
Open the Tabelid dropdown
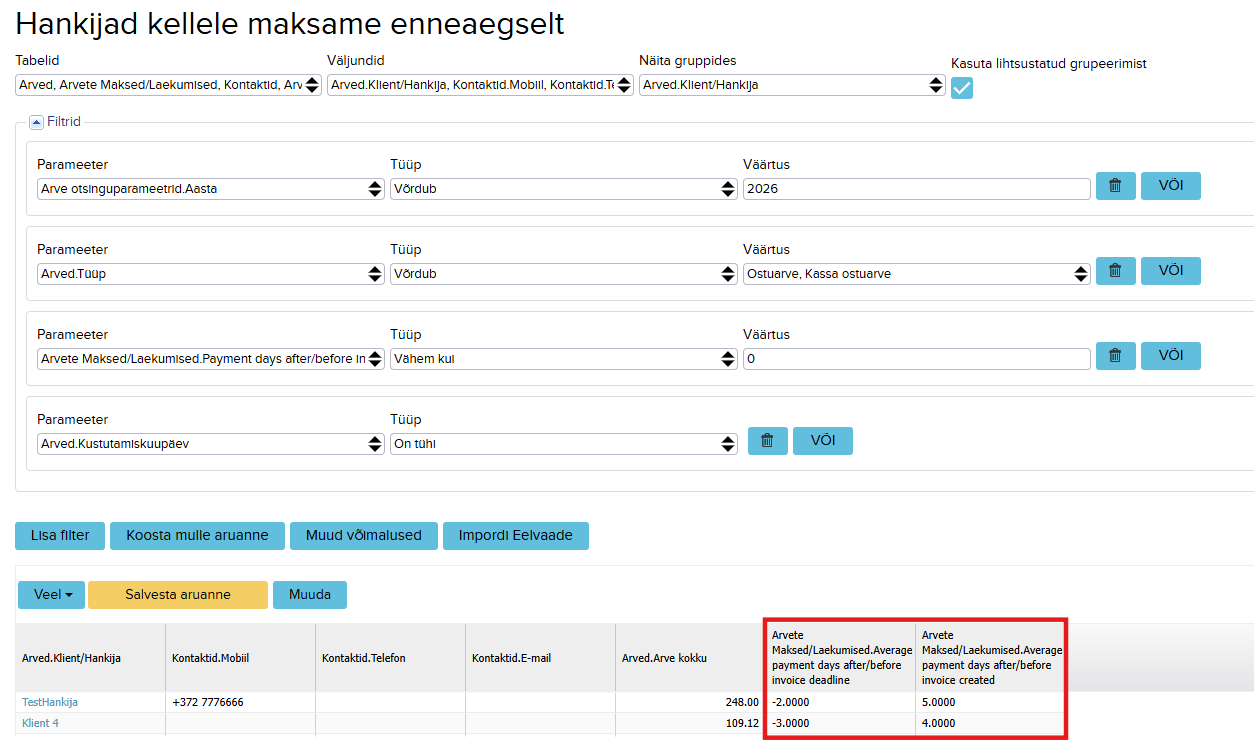168,85
